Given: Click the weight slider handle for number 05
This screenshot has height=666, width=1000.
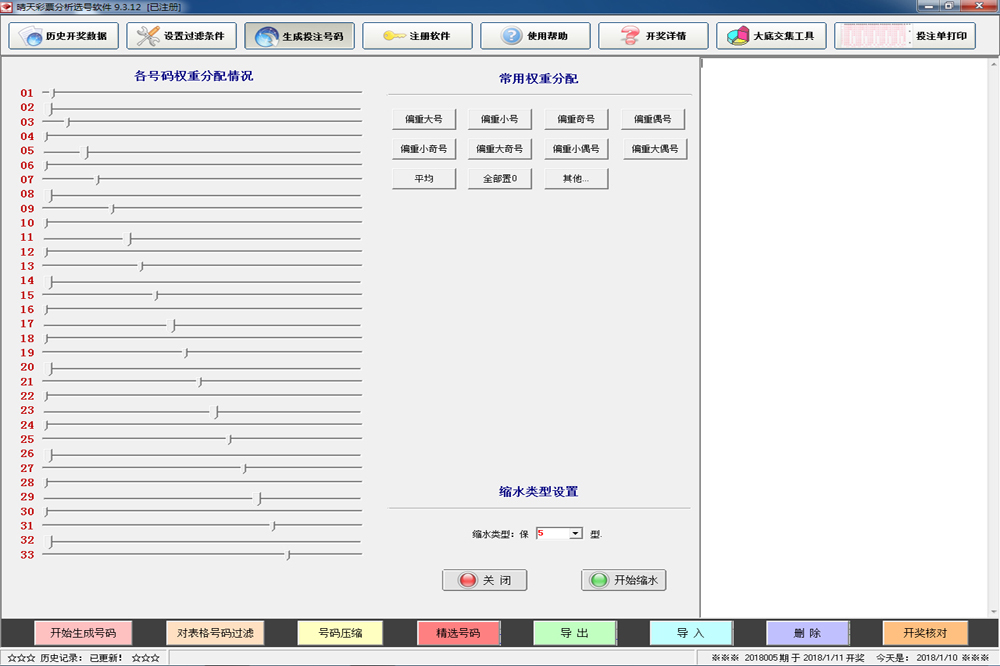Looking at the screenshot, I should [86, 152].
